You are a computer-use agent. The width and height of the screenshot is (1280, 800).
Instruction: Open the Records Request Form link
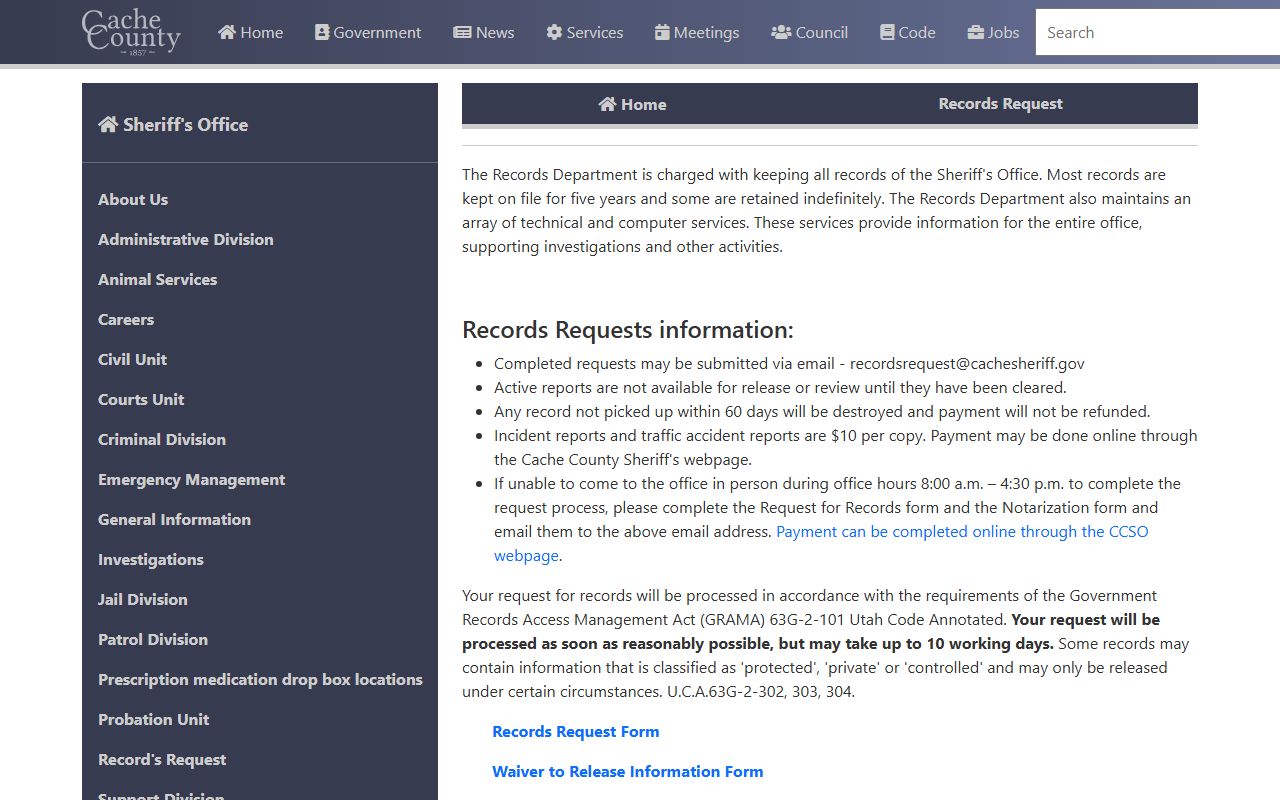(x=576, y=731)
